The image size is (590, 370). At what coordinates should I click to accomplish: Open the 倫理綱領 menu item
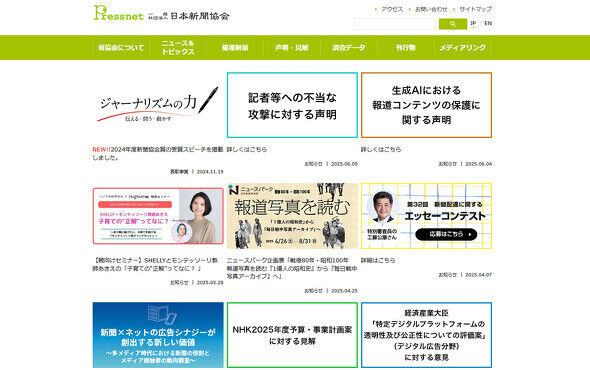pyautogui.click(x=235, y=48)
